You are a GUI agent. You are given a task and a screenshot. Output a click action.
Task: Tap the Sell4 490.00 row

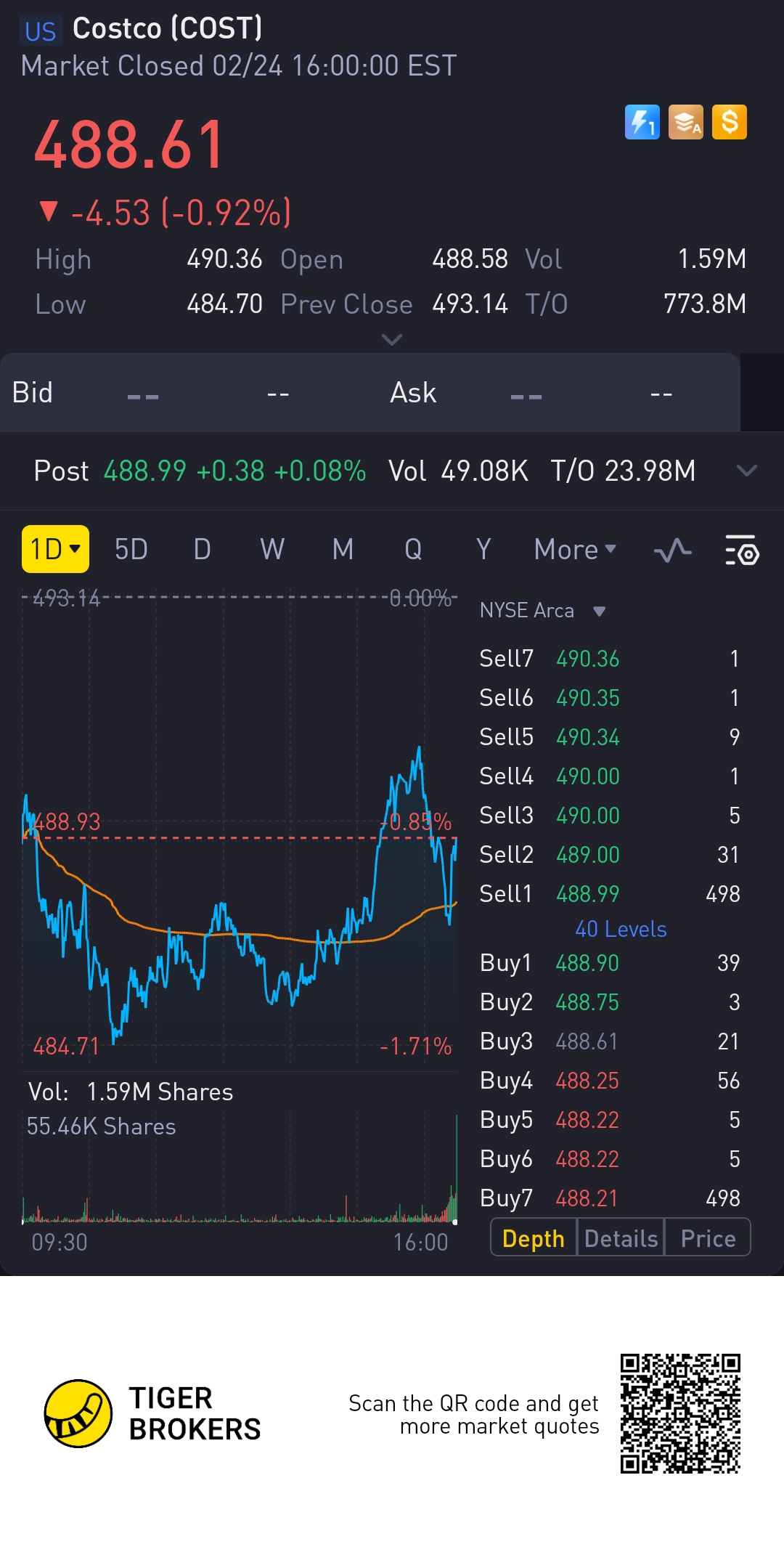pos(610,776)
